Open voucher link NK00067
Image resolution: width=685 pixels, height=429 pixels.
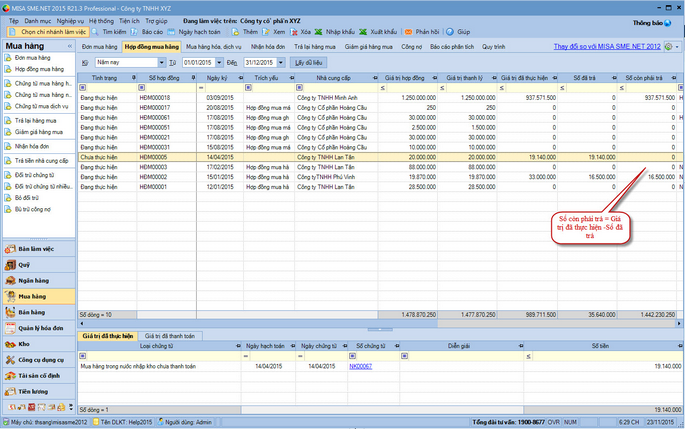(x=360, y=367)
